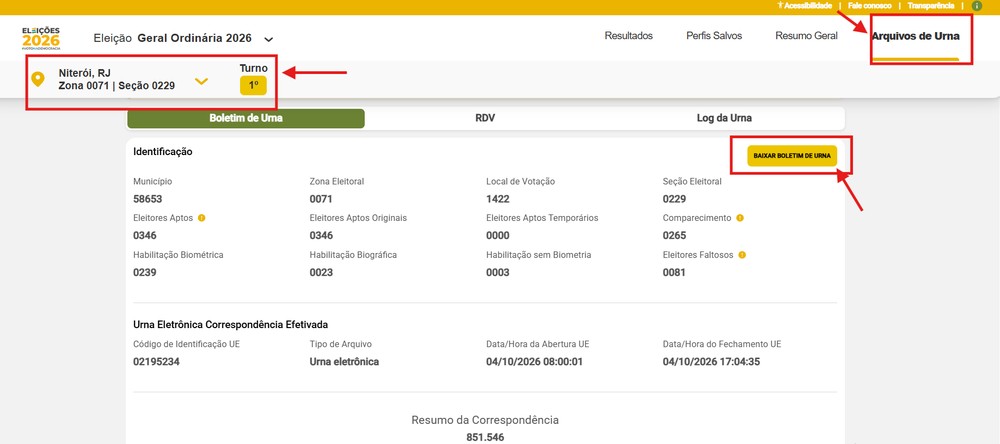1000x444 pixels.
Task: Click the green info icon in the top bar
Action: tap(976, 6)
